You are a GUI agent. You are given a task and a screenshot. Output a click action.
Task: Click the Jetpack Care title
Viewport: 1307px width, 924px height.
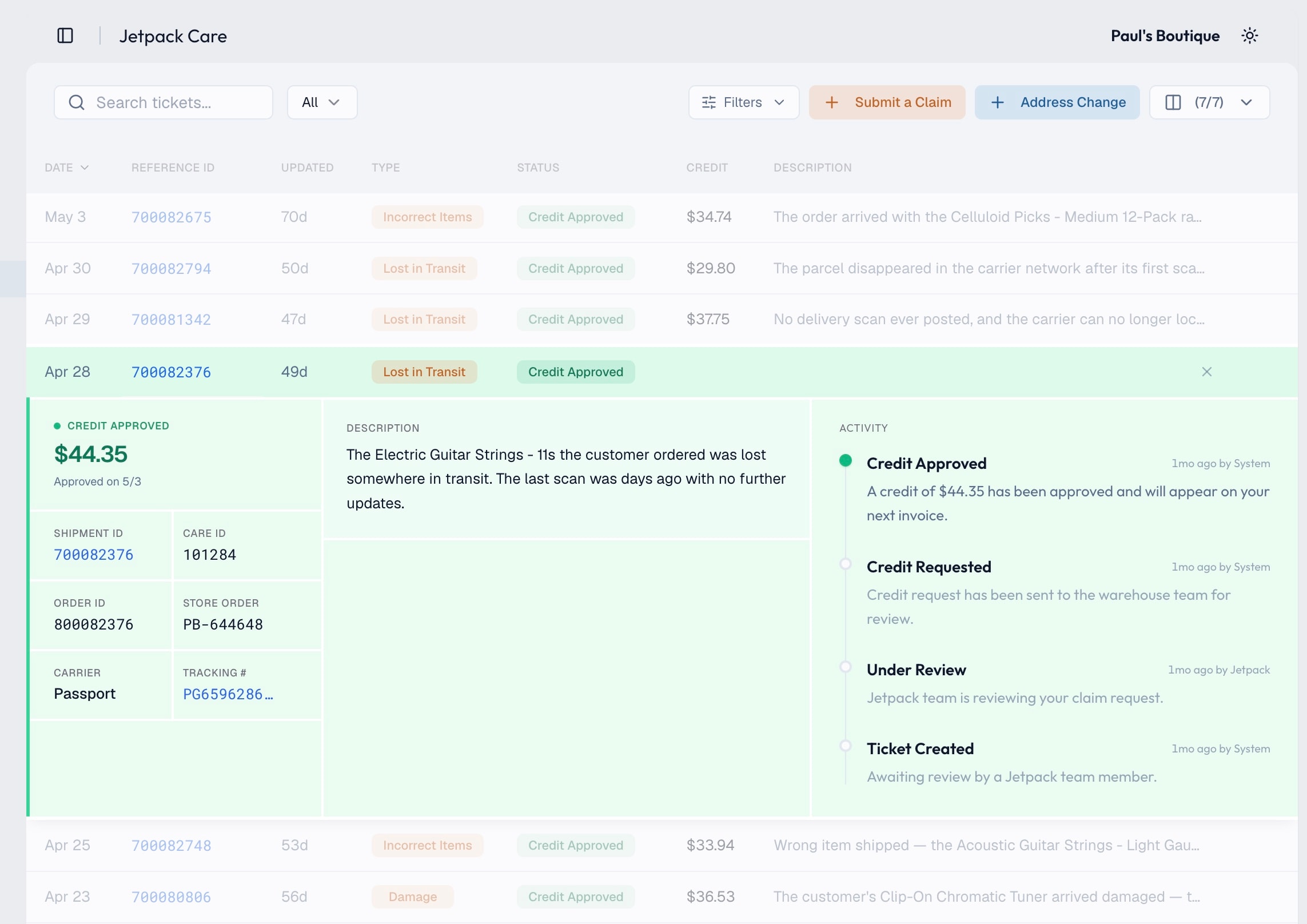point(173,37)
